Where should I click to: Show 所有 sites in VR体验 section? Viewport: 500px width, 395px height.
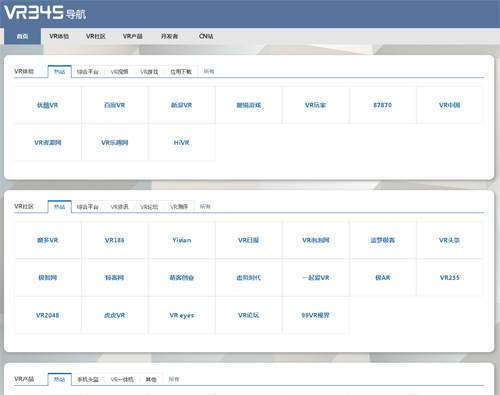(x=209, y=72)
